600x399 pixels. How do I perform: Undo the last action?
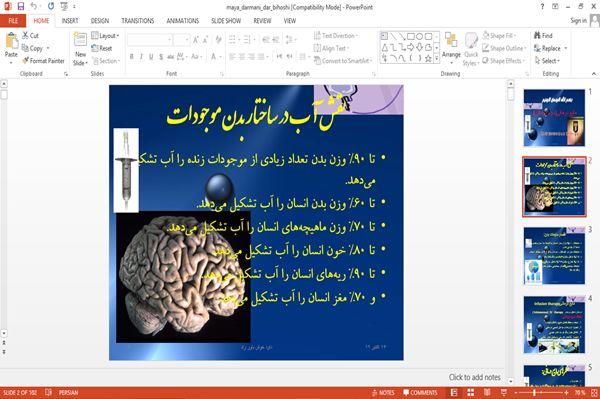tap(34, 6)
